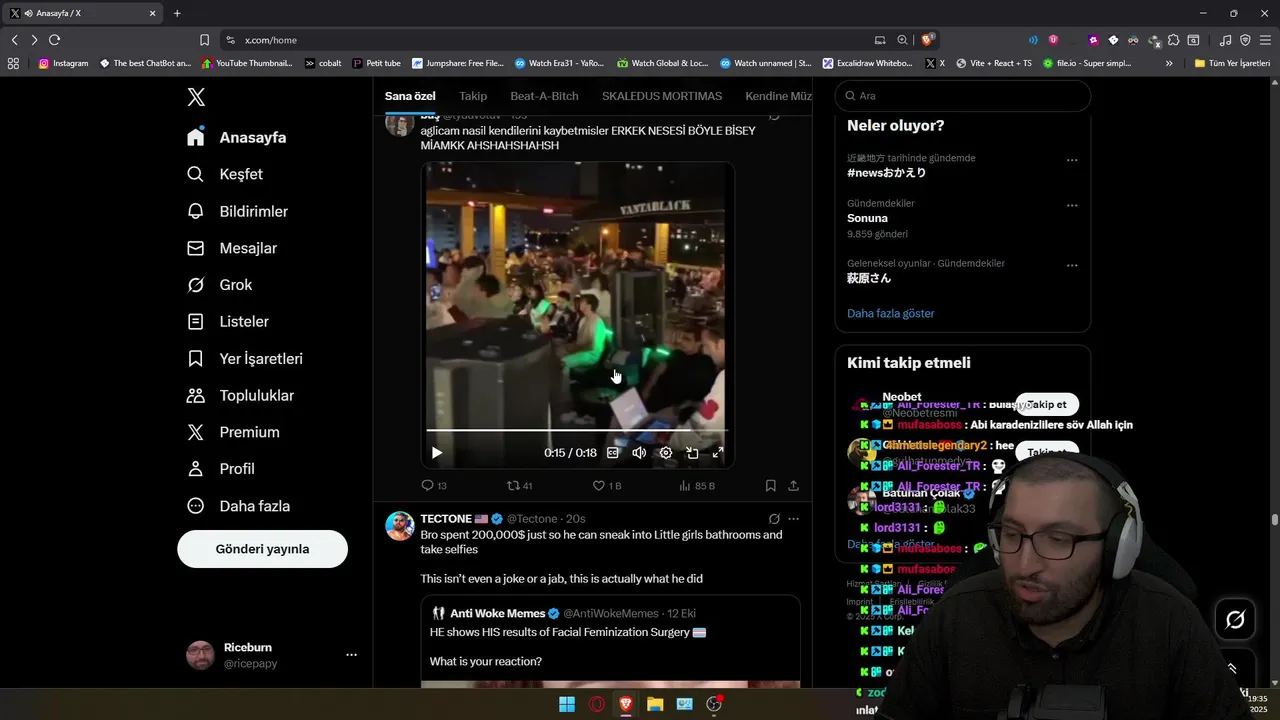The image size is (1280, 720).
Task: Open Grok action on TECTONE post
Action: tap(774, 519)
